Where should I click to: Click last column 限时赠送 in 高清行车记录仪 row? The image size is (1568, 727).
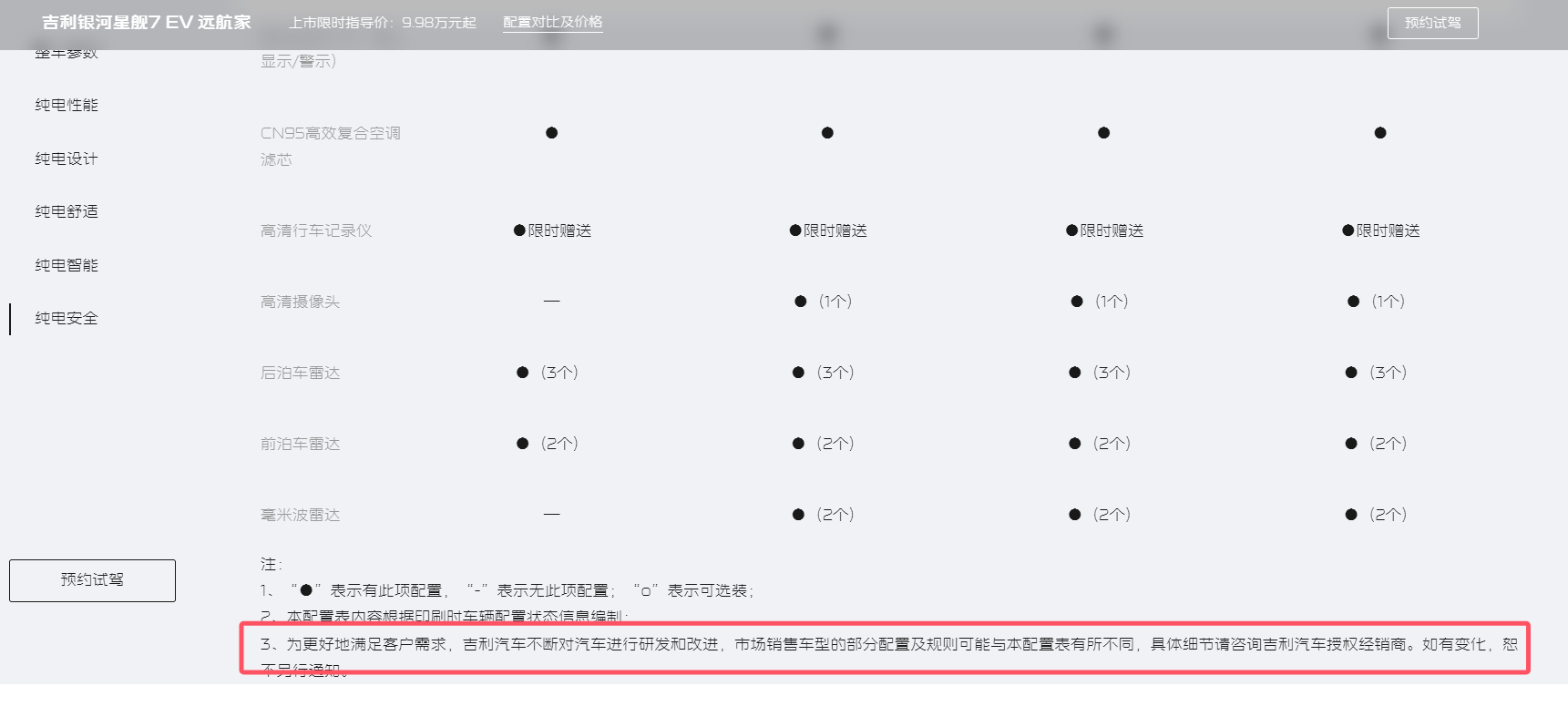click(x=1381, y=230)
